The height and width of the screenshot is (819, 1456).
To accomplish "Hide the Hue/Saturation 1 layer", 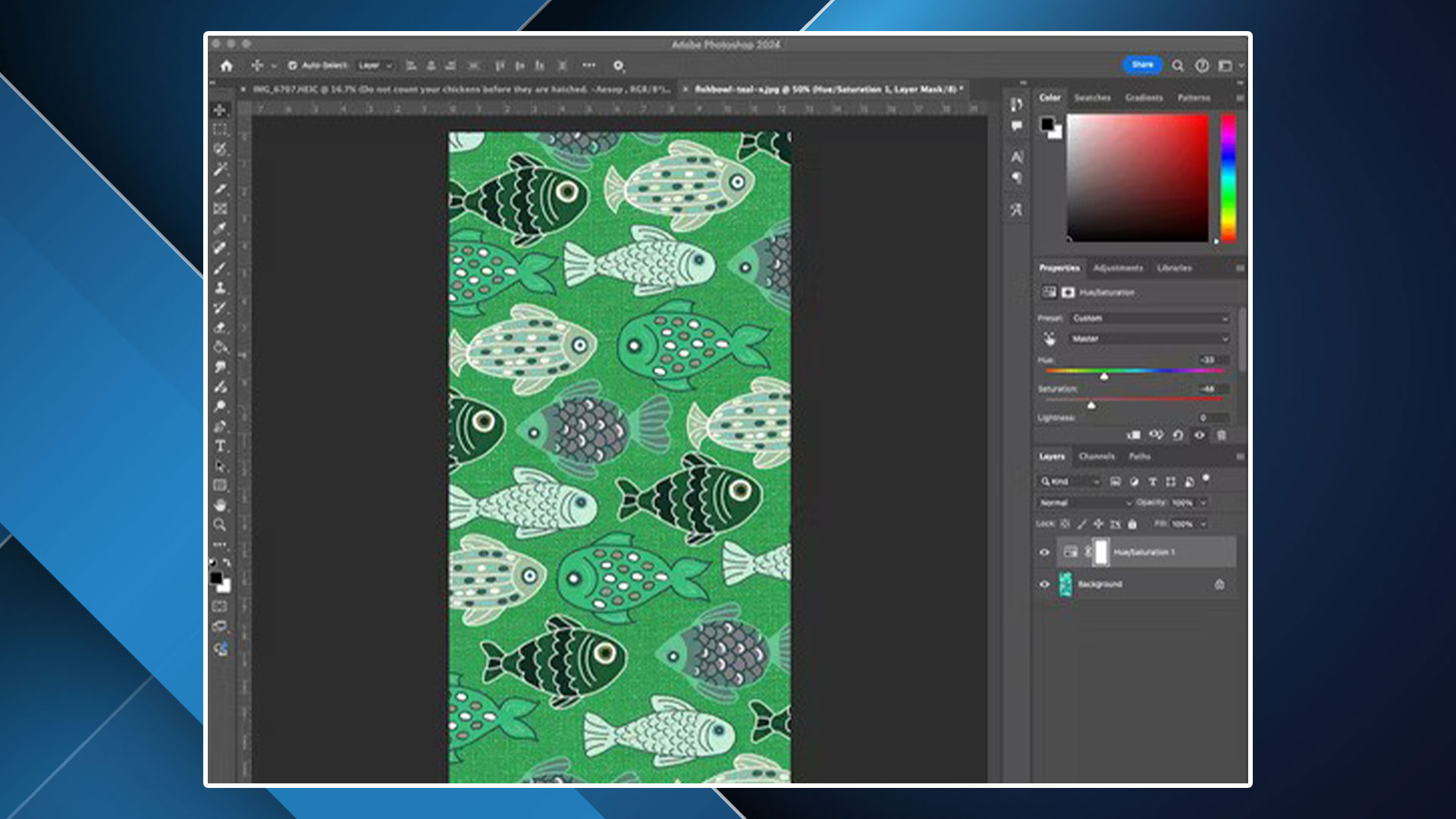I will pyautogui.click(x=1044, y=552).
